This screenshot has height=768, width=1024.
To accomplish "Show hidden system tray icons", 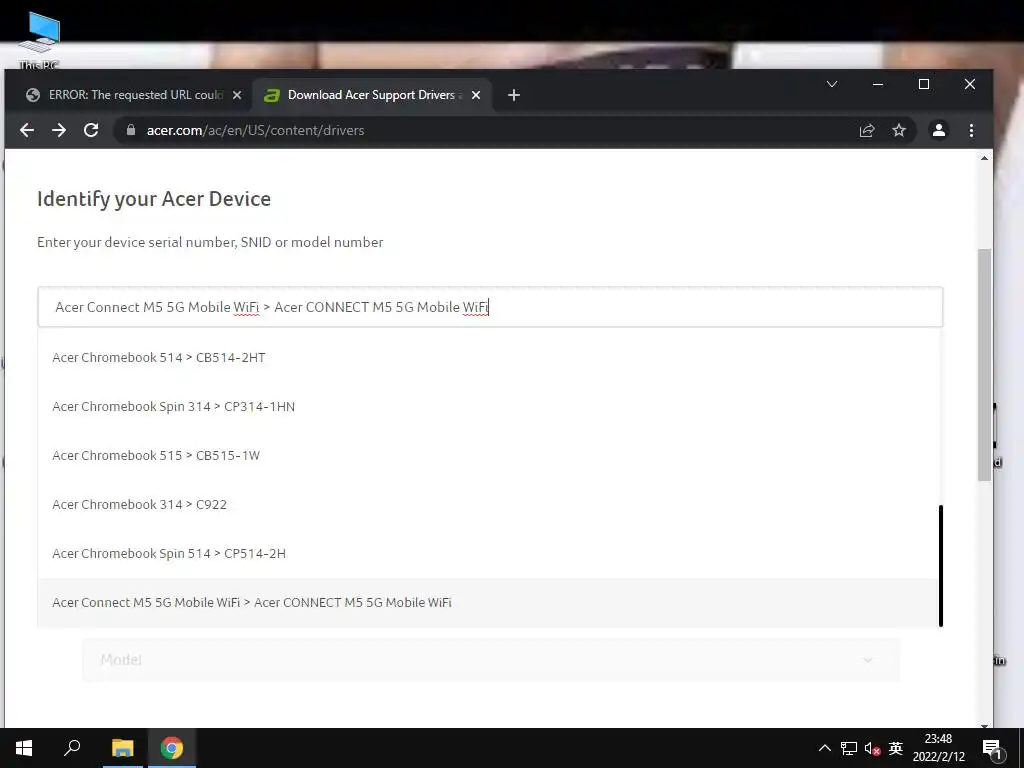I will (x=825, y=748).
